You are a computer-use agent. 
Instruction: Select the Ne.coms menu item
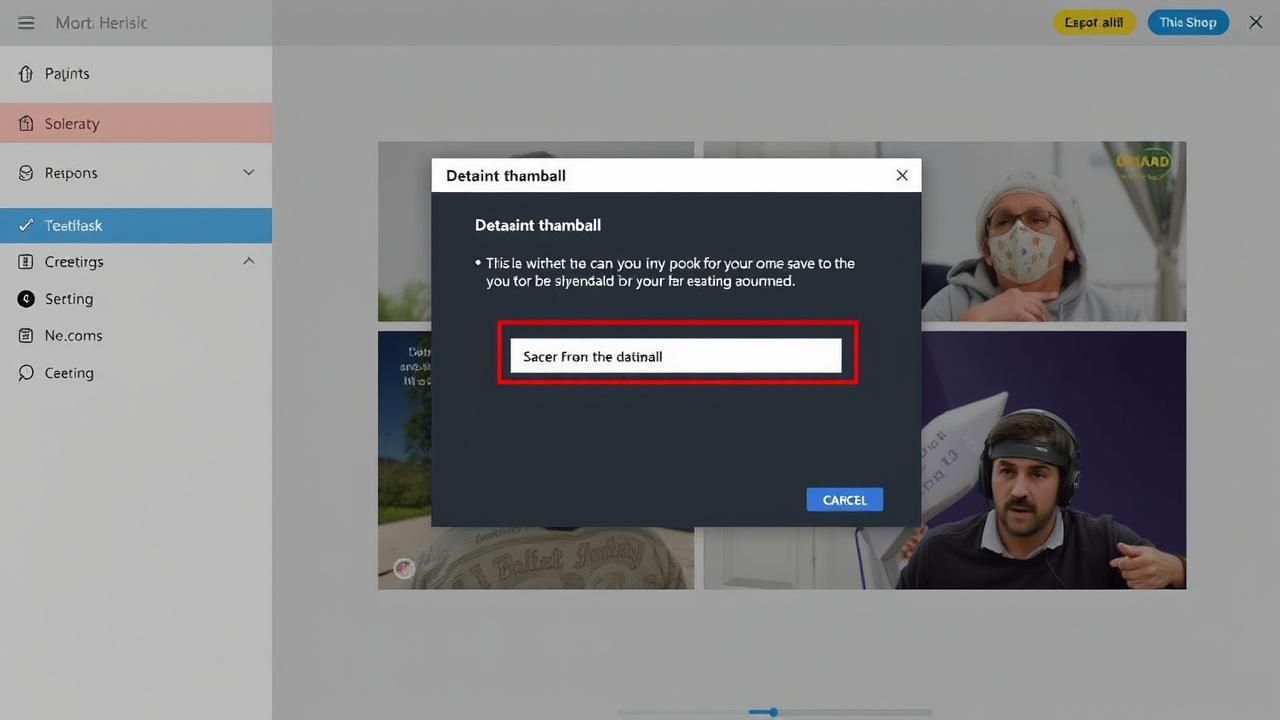tap(73, 336)
